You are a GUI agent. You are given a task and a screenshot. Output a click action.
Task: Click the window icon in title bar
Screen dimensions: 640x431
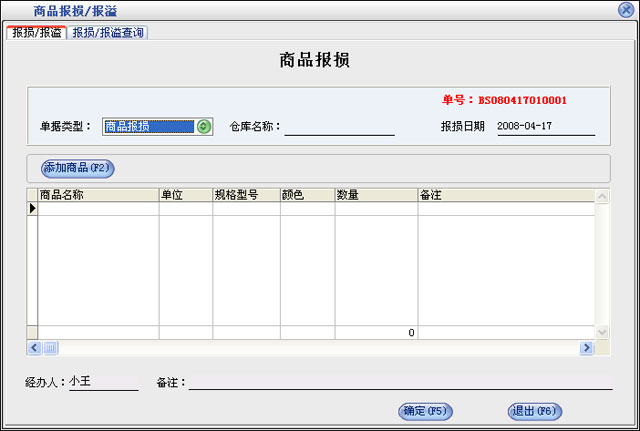(12, 10)
